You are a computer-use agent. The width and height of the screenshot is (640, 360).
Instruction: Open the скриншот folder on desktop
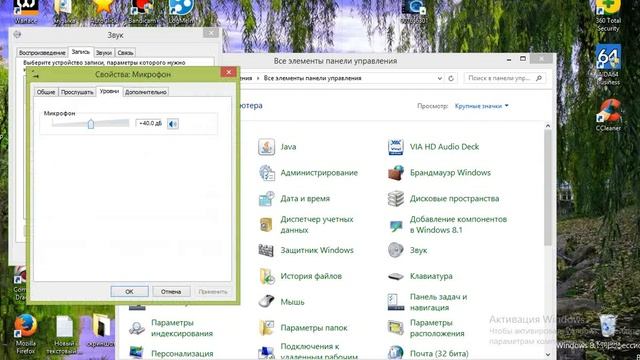pyautogui.click(x=101, y=331)
